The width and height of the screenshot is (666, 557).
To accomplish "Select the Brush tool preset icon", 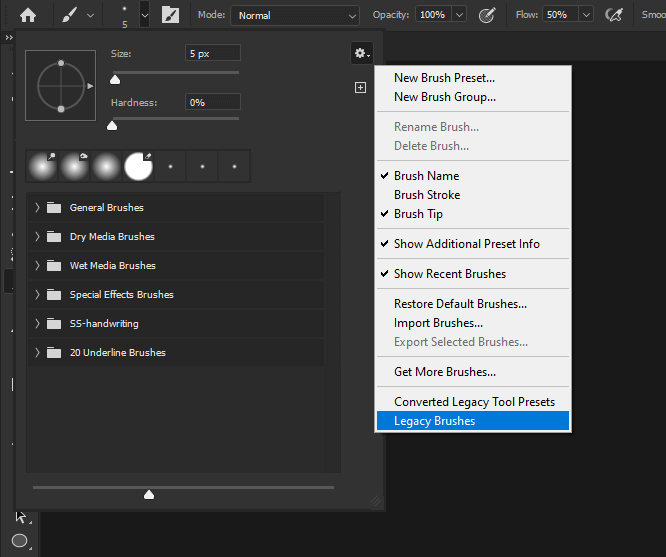I will pyautogui.click(x=70, y=15).
